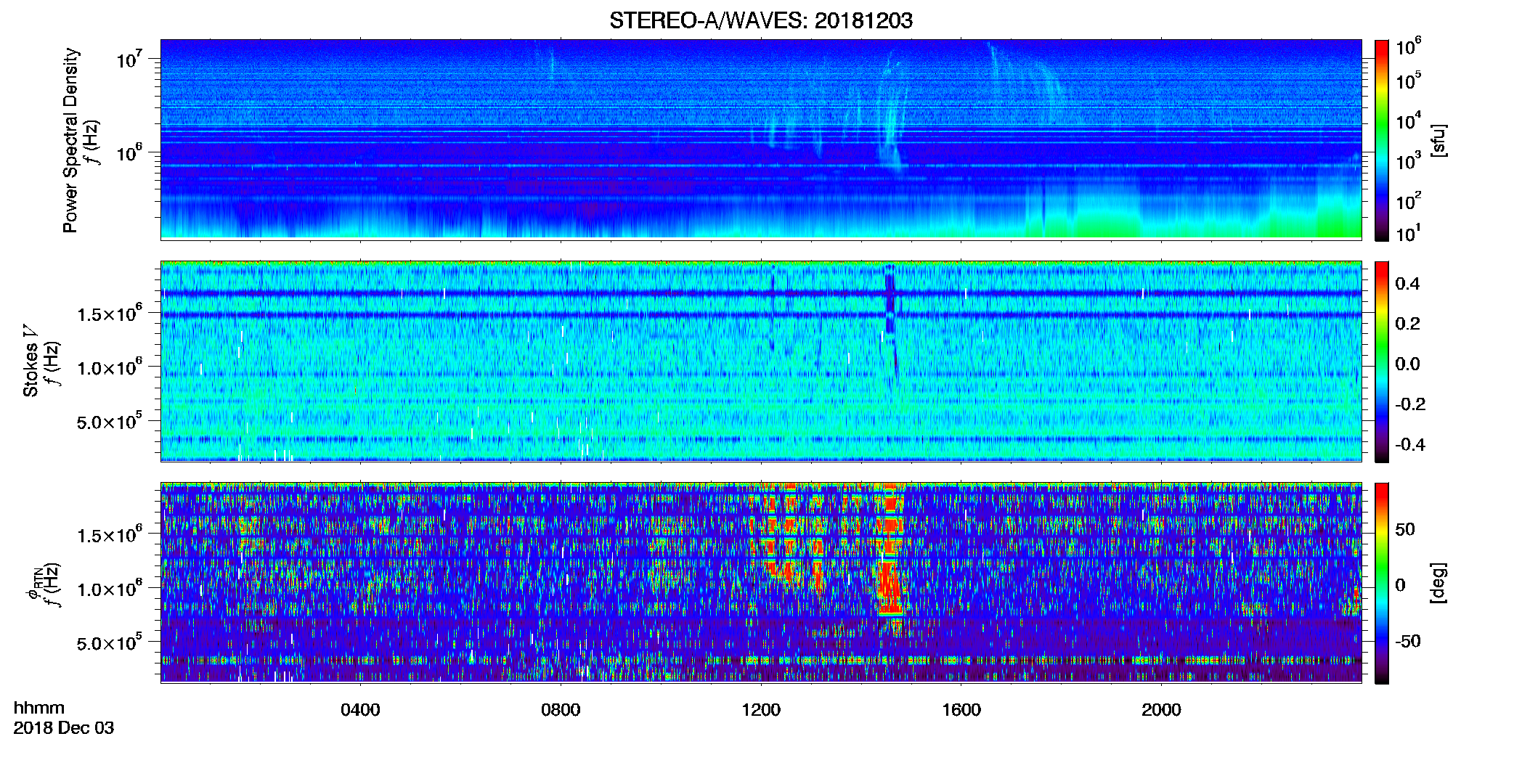This screenshot has width=1522, height=784.
Task: Click the 2000 time axis tick label
Action: click(x=1161, y=709)
